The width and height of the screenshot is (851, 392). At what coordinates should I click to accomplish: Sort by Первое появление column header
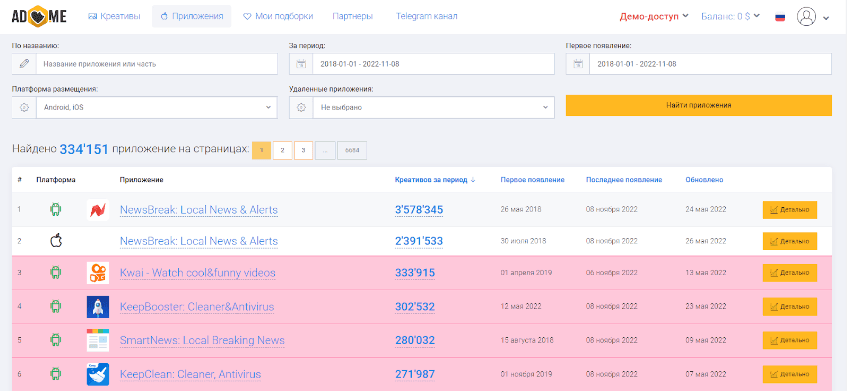[x=532, y=180]
